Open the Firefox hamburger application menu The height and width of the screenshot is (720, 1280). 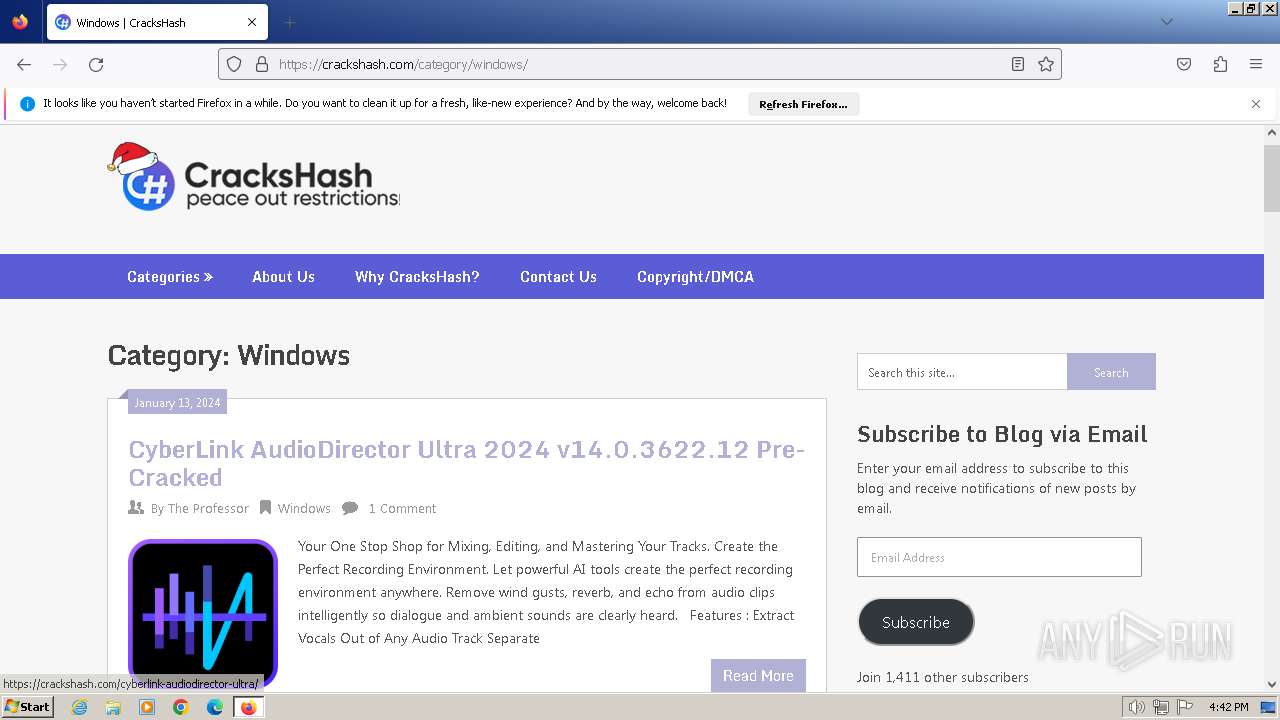[1256, 64]
